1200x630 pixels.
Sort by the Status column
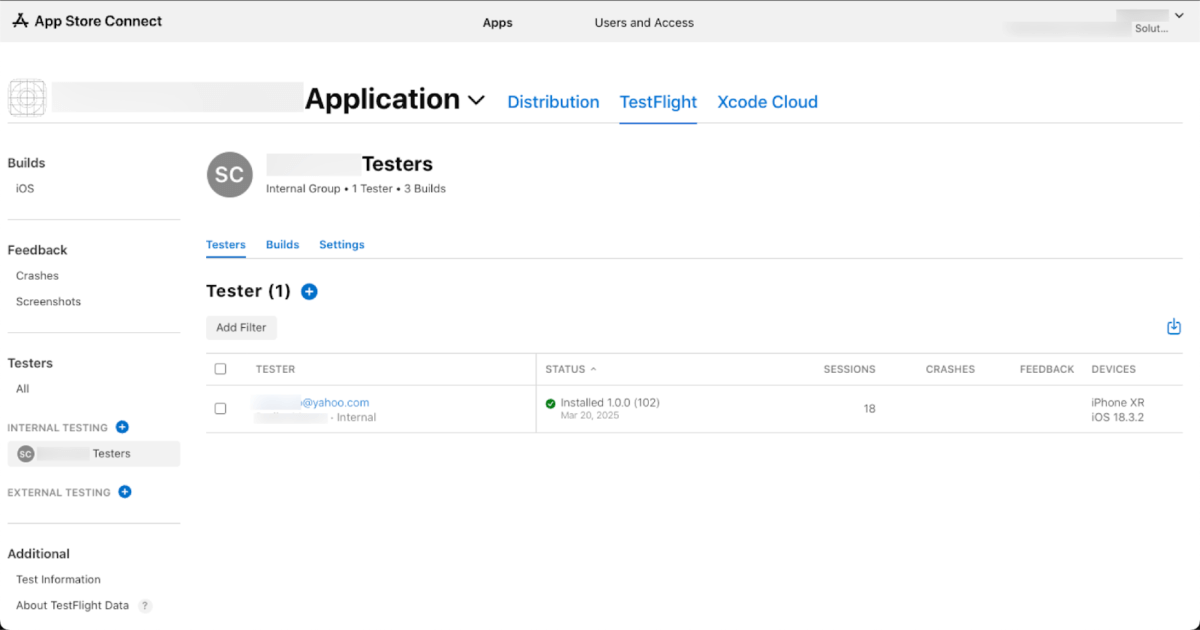coord(570,369)
